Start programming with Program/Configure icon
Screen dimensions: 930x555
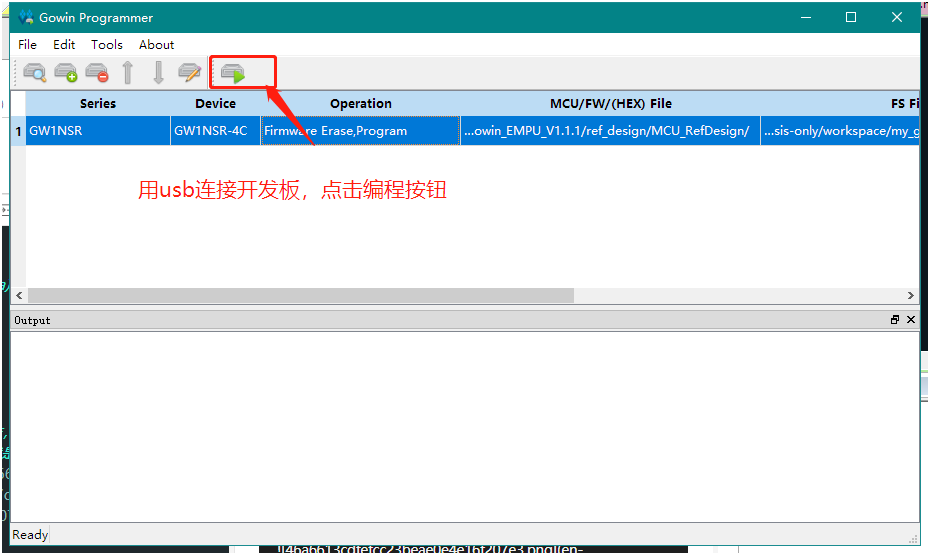click(233, 74)
